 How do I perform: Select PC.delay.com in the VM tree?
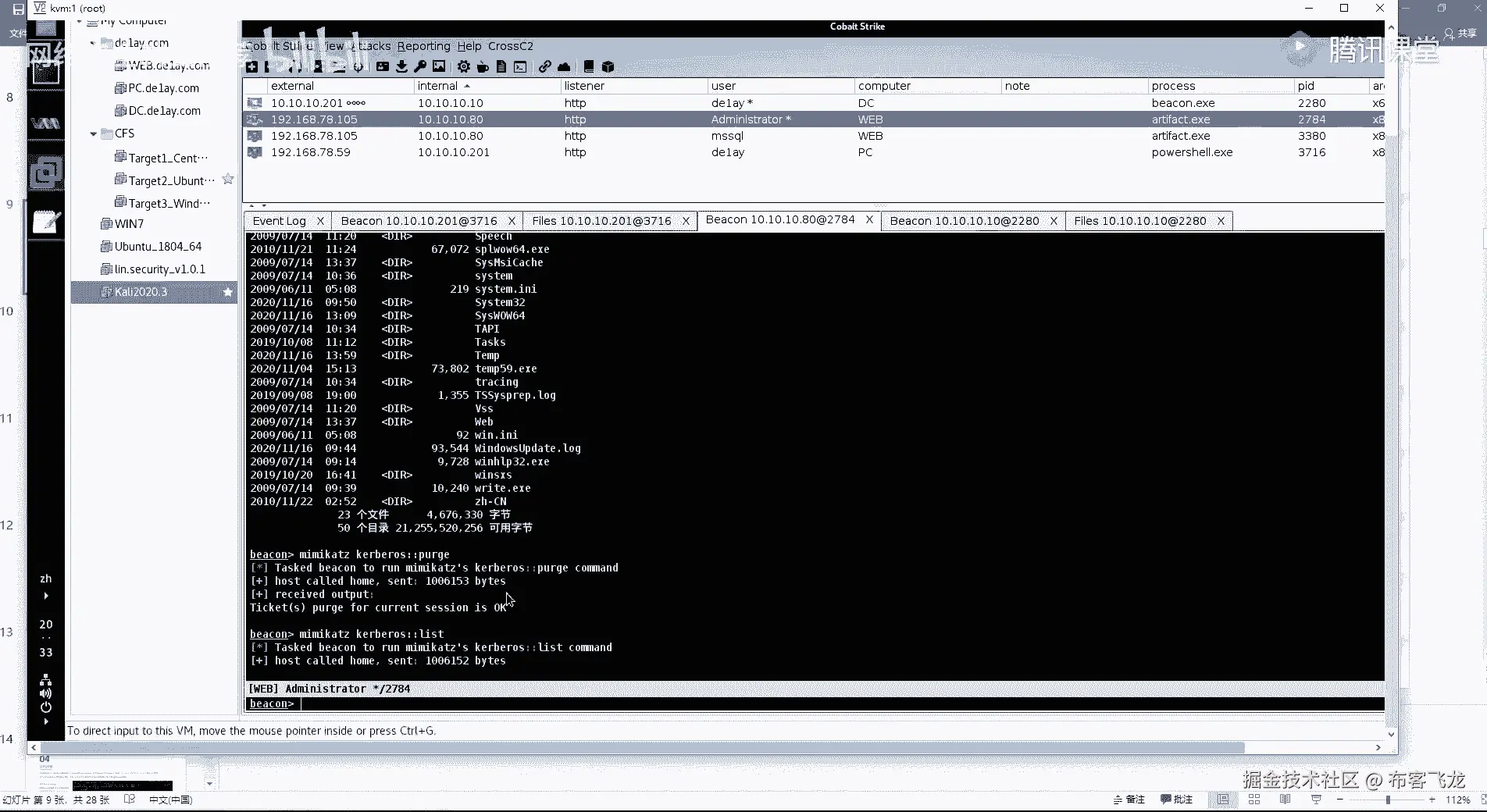pyautogui.click(x=157, y=88)
